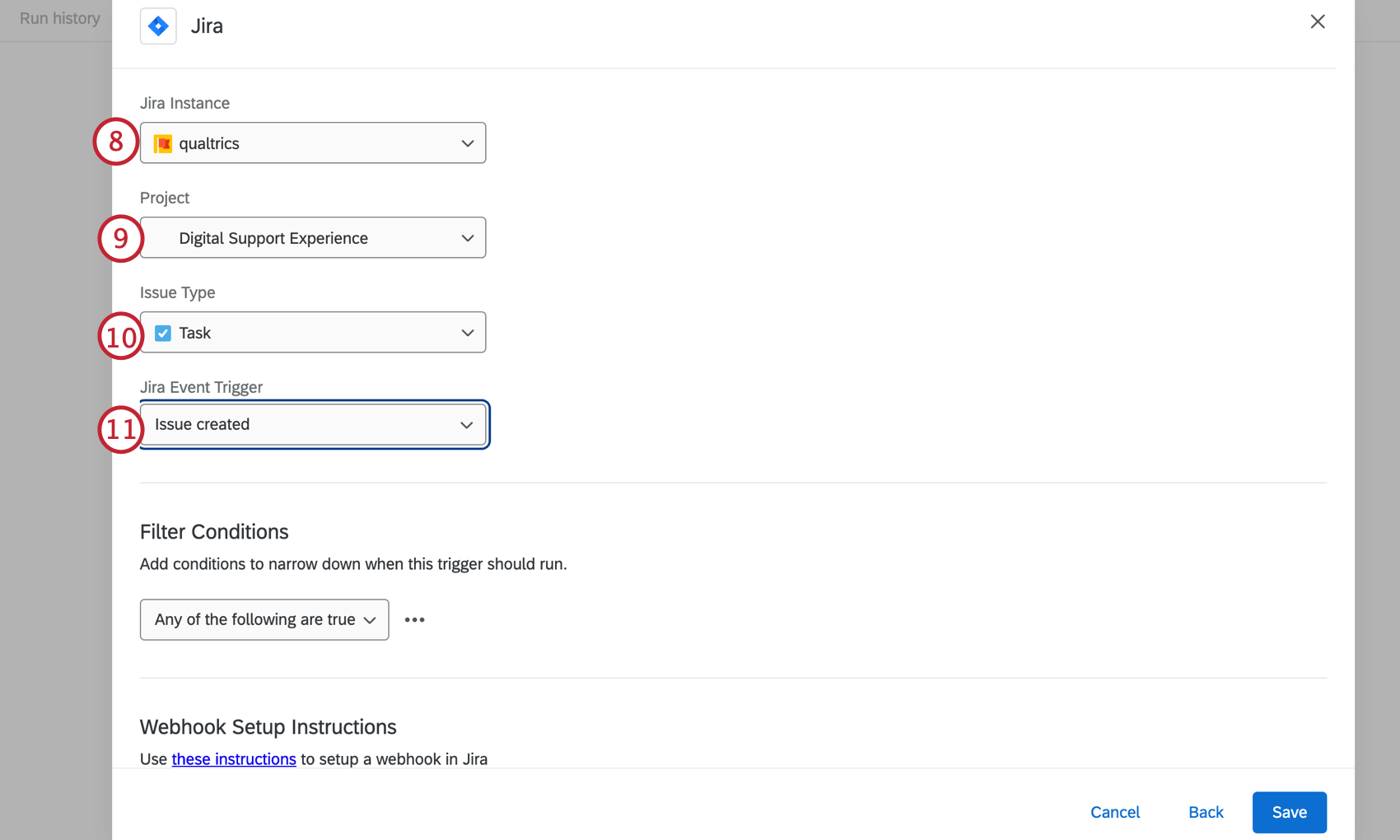The image size is (1400, 840).
Task: Click the Jira diamond logo in the header
Action: [158, 26]
